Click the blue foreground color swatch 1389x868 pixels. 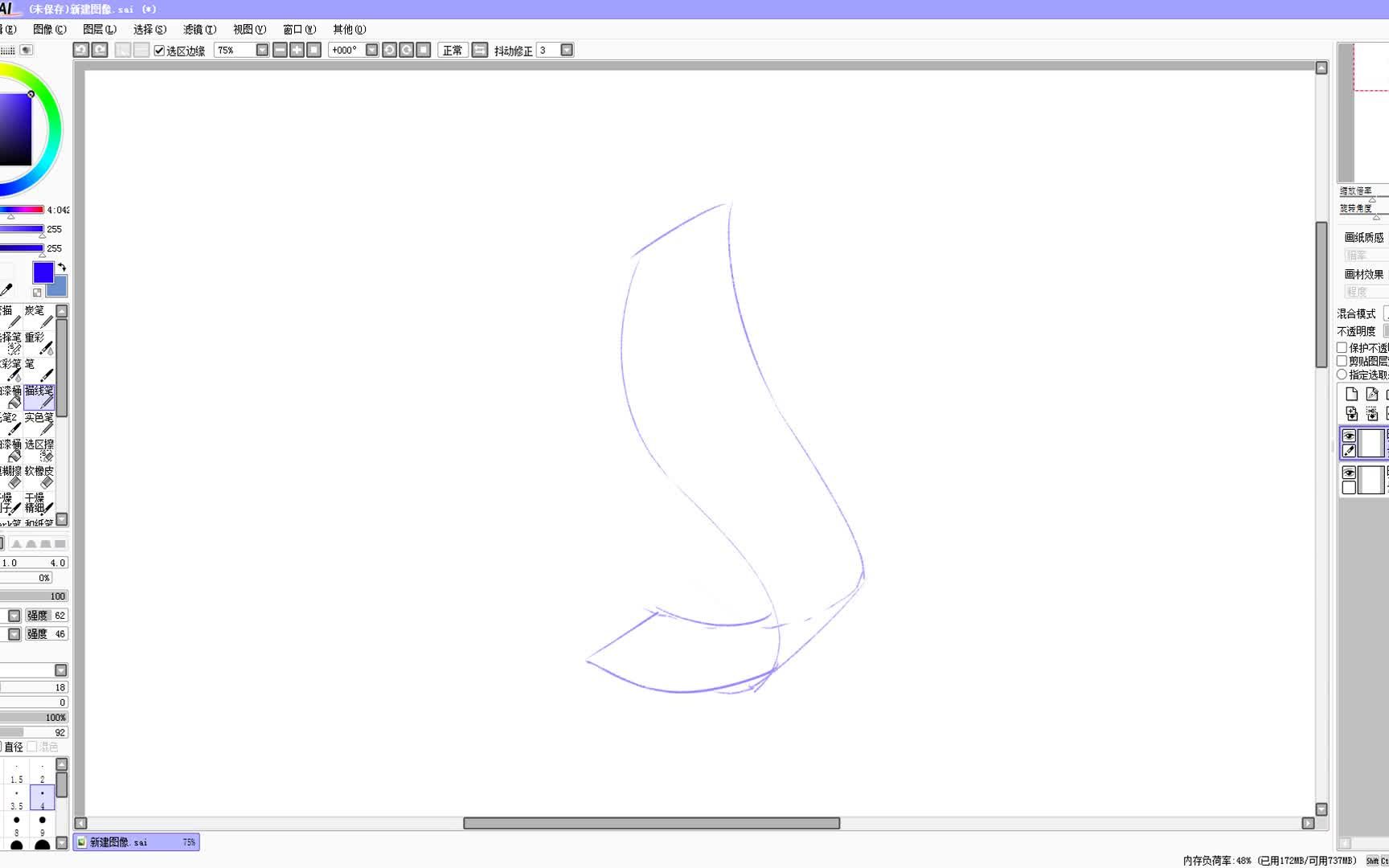point(43,272)
